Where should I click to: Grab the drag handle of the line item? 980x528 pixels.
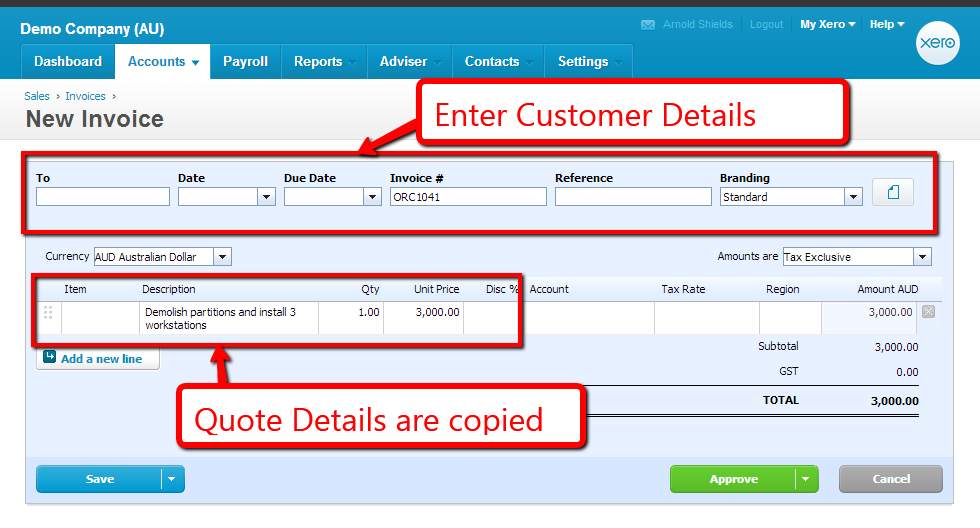pos(48,312)
